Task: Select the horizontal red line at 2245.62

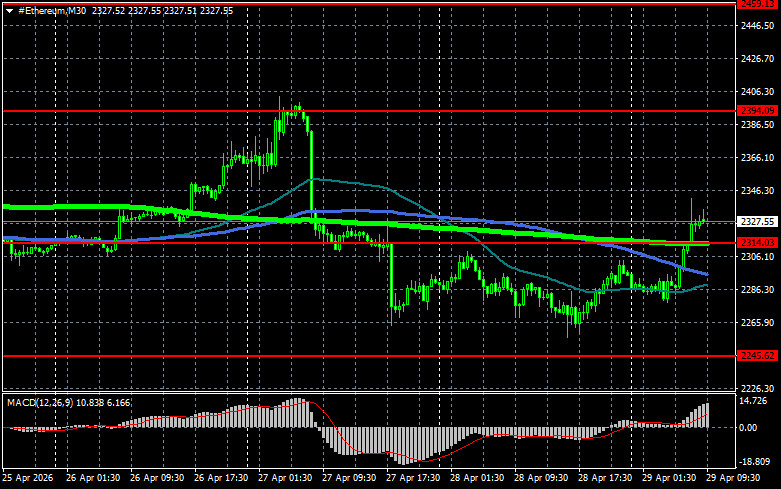Action: point(369,356)
